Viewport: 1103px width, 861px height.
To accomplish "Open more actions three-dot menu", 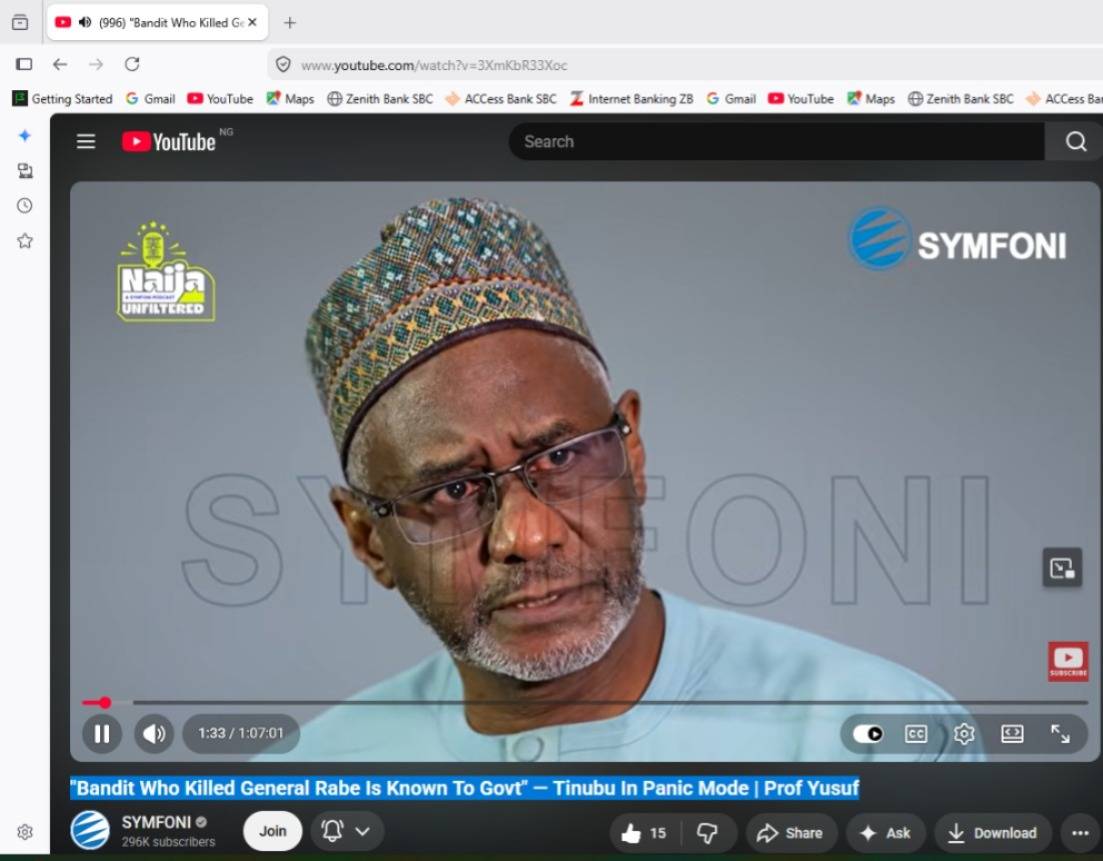I will 1080,833.
